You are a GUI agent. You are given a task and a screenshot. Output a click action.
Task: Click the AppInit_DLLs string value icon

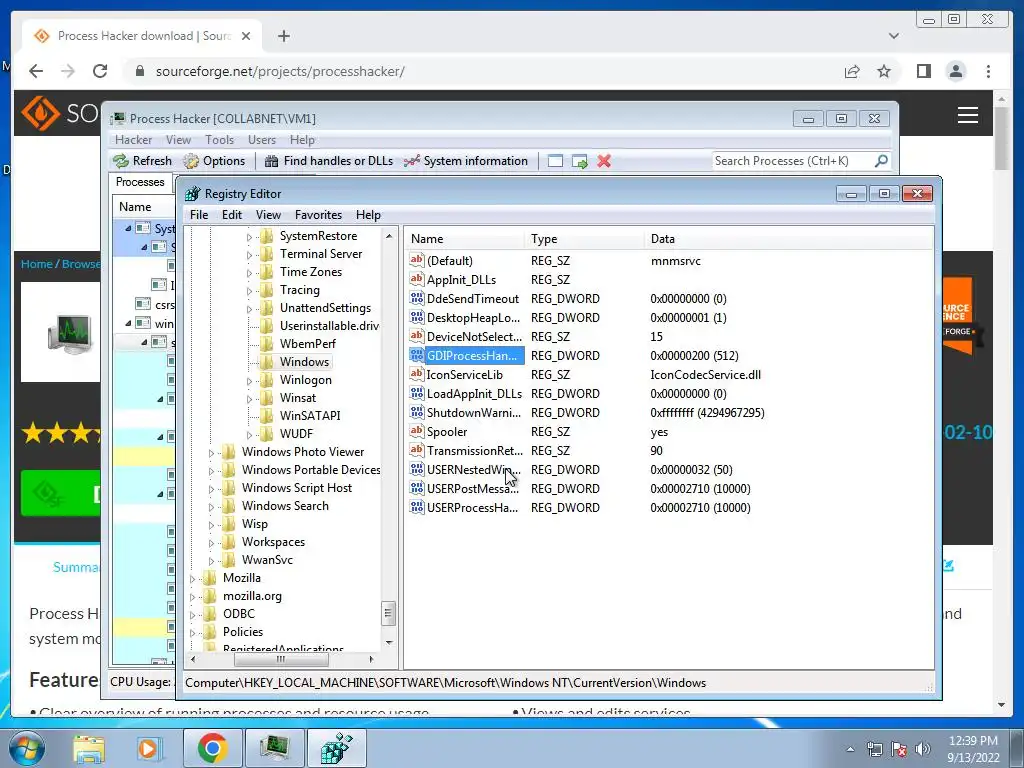coord(417,280)
